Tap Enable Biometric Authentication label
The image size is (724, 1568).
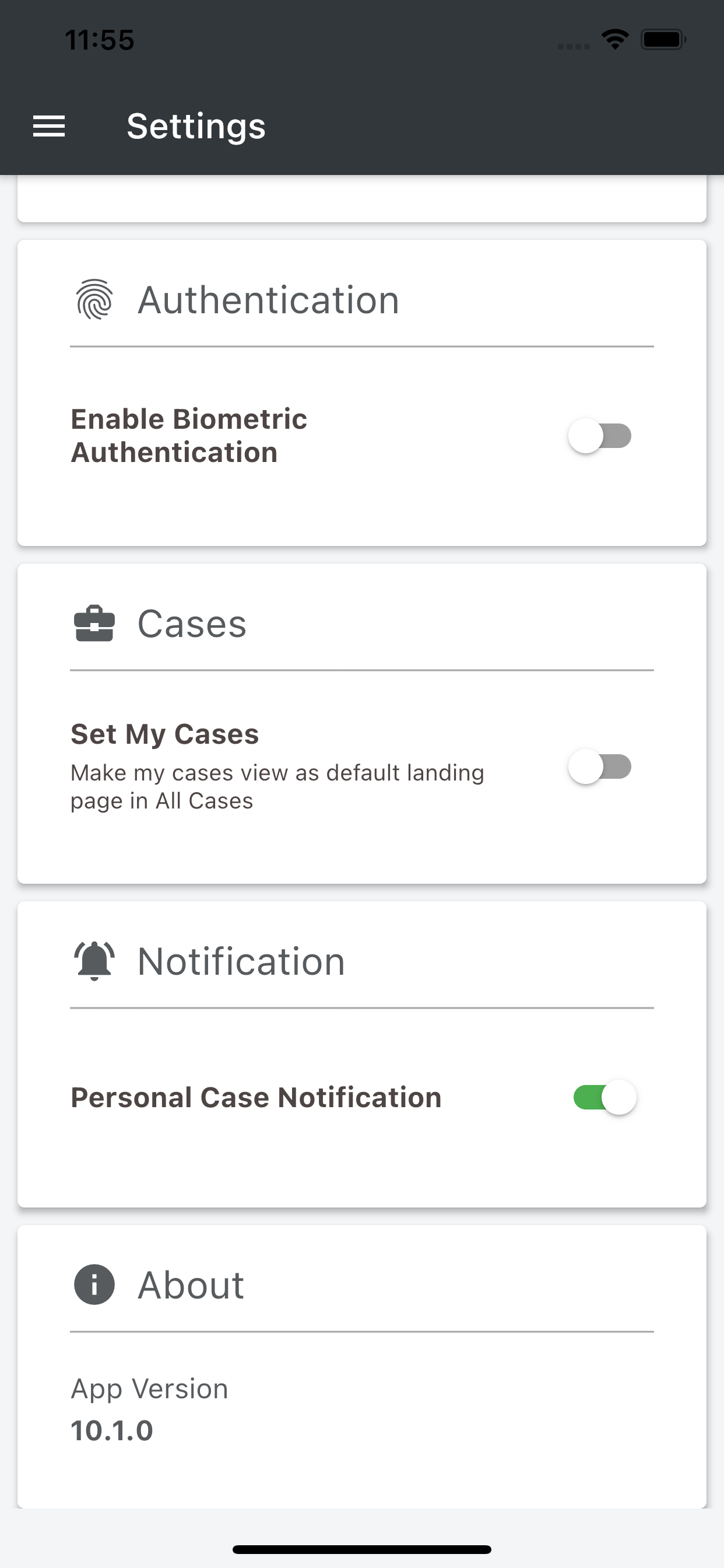pos(189,436)
